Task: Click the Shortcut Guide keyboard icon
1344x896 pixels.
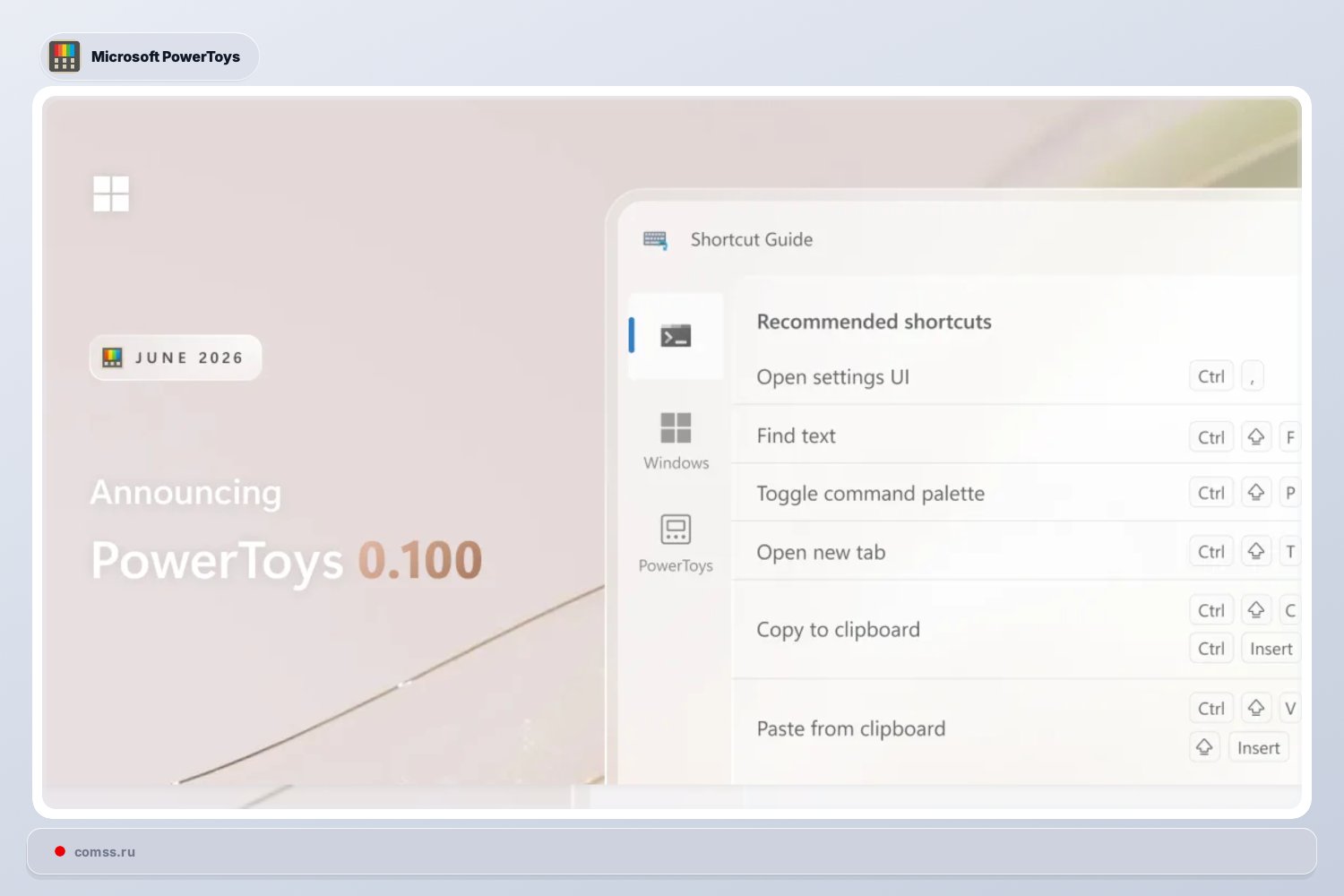Action: (x=655, y=240)
